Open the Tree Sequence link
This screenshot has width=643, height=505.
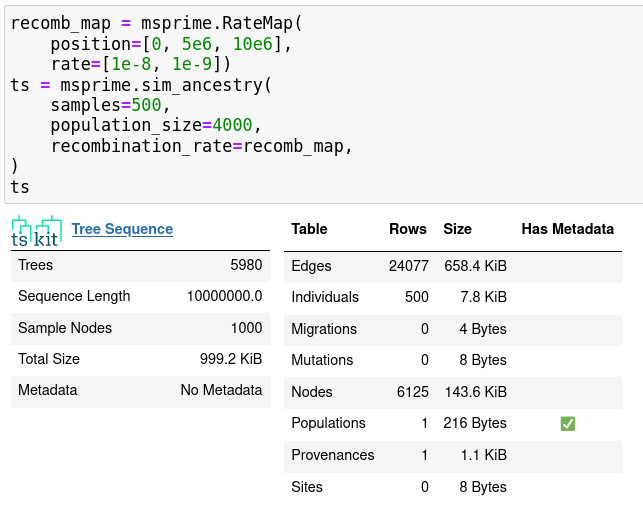click(122, 229)
